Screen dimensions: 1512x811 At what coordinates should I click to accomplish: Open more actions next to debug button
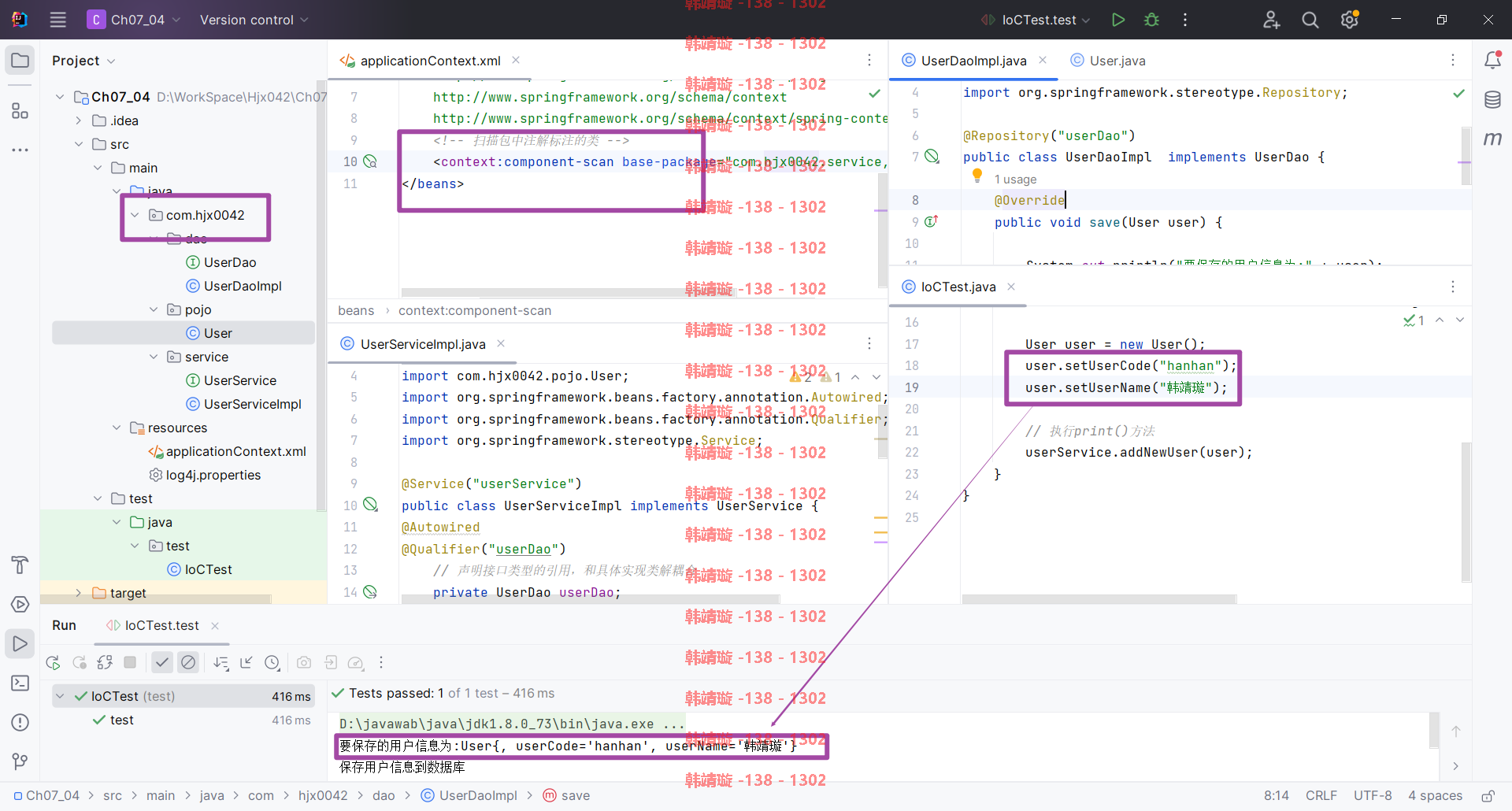(x=1185, y=20)
